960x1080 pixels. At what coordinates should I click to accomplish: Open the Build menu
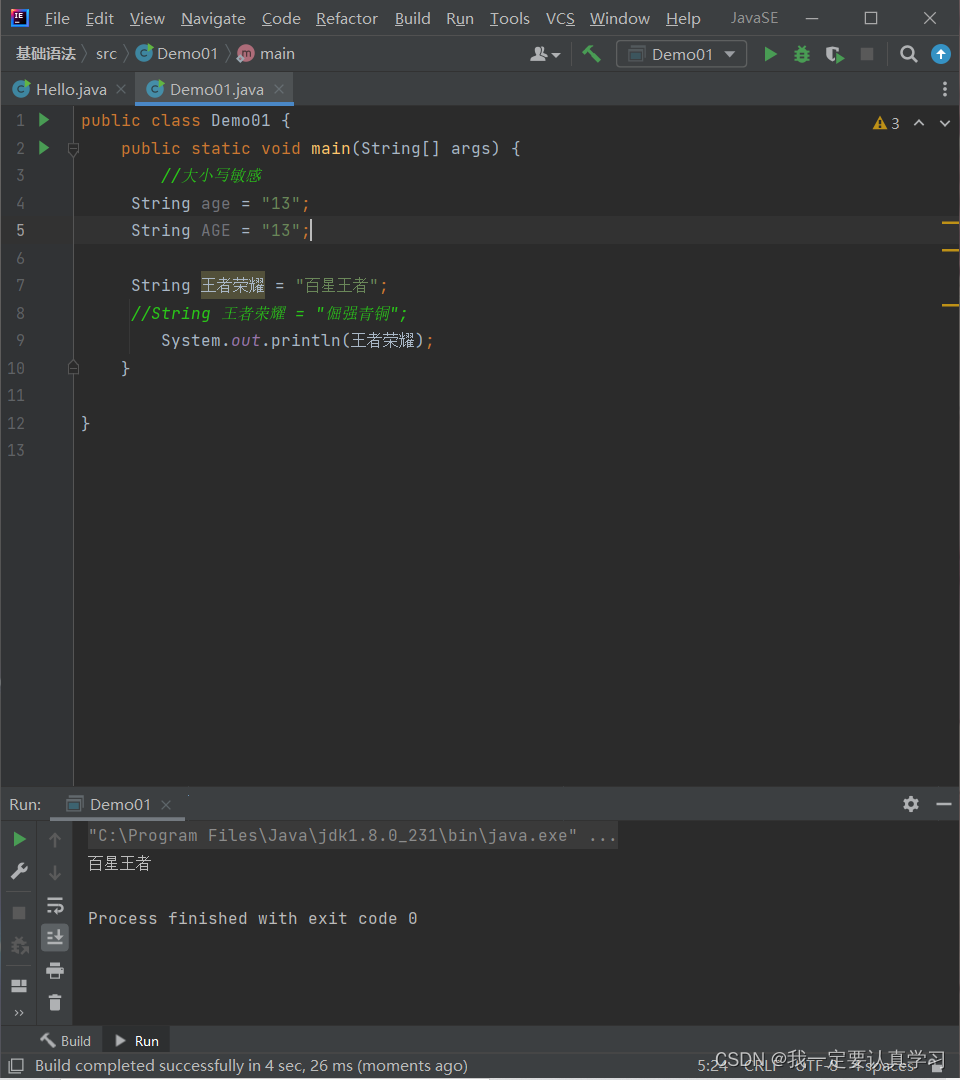(x=413, y=19)
